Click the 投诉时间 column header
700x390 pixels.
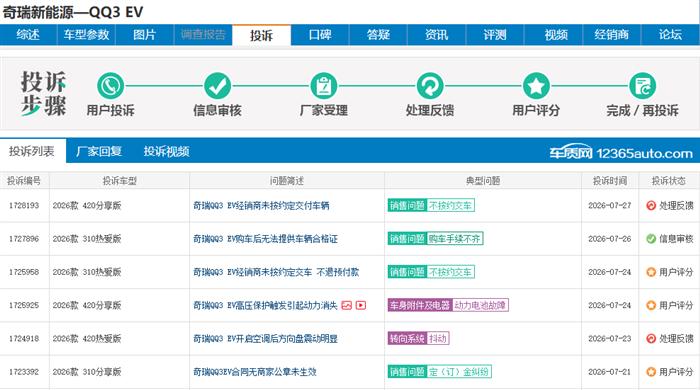610,181
